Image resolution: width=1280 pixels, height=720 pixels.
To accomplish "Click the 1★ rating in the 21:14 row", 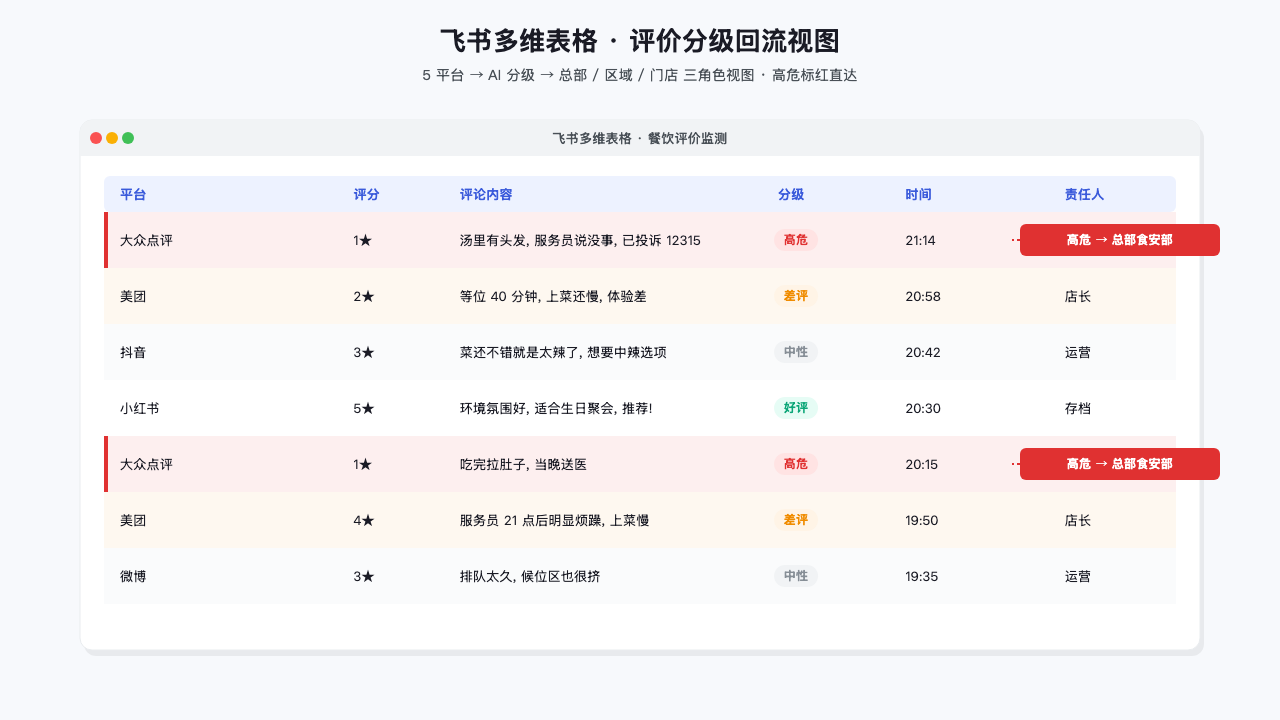I will (x=363, y=240).
